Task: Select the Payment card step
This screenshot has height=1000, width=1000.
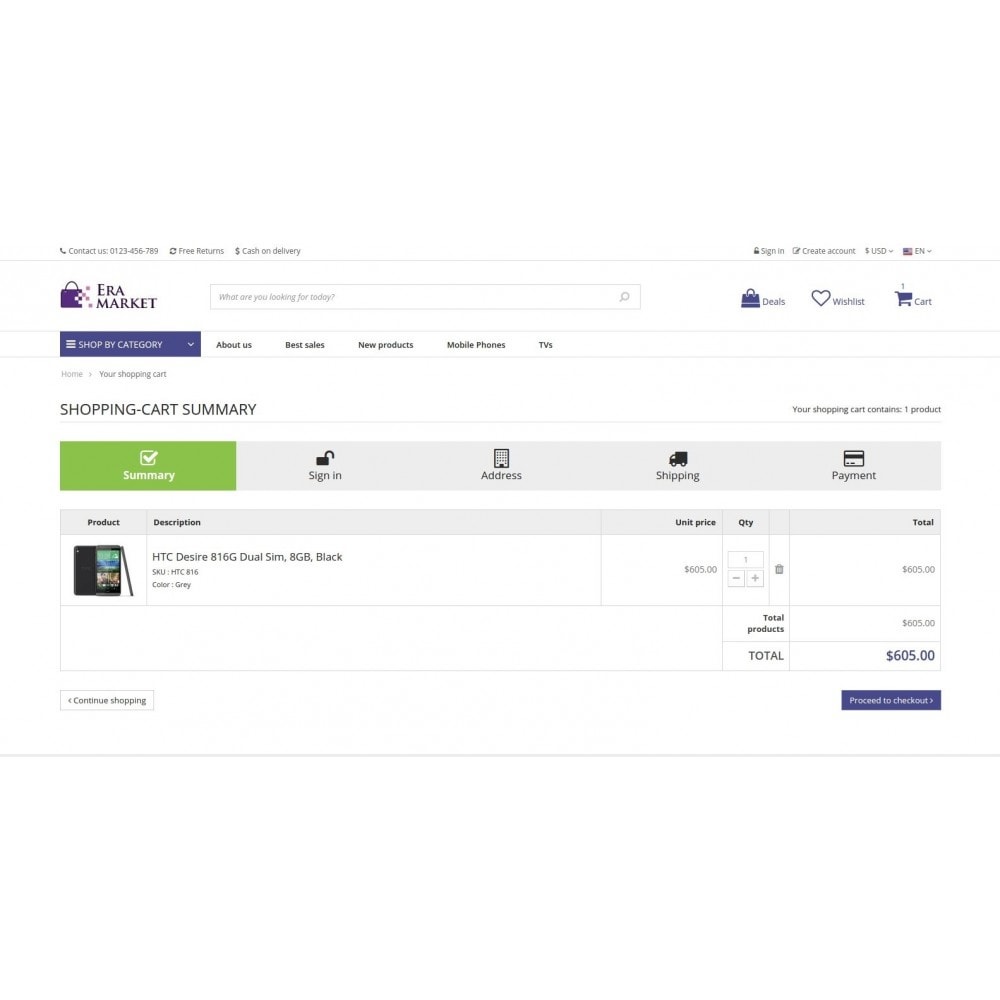Action: (853, 466)
